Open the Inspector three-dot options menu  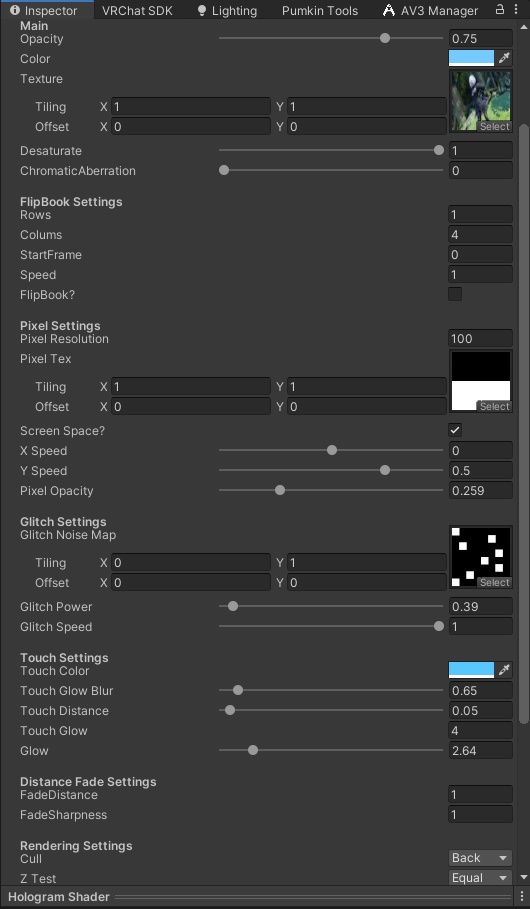516,9
